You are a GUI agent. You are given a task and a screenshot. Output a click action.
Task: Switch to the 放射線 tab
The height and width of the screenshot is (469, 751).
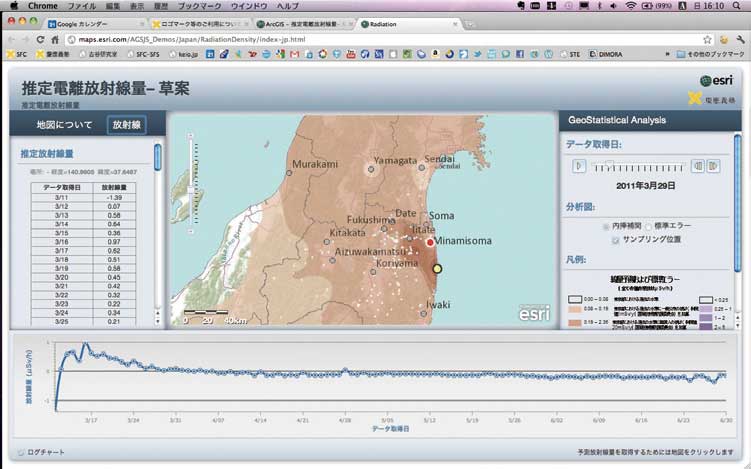pyautogui.click(x=127, y=125)
